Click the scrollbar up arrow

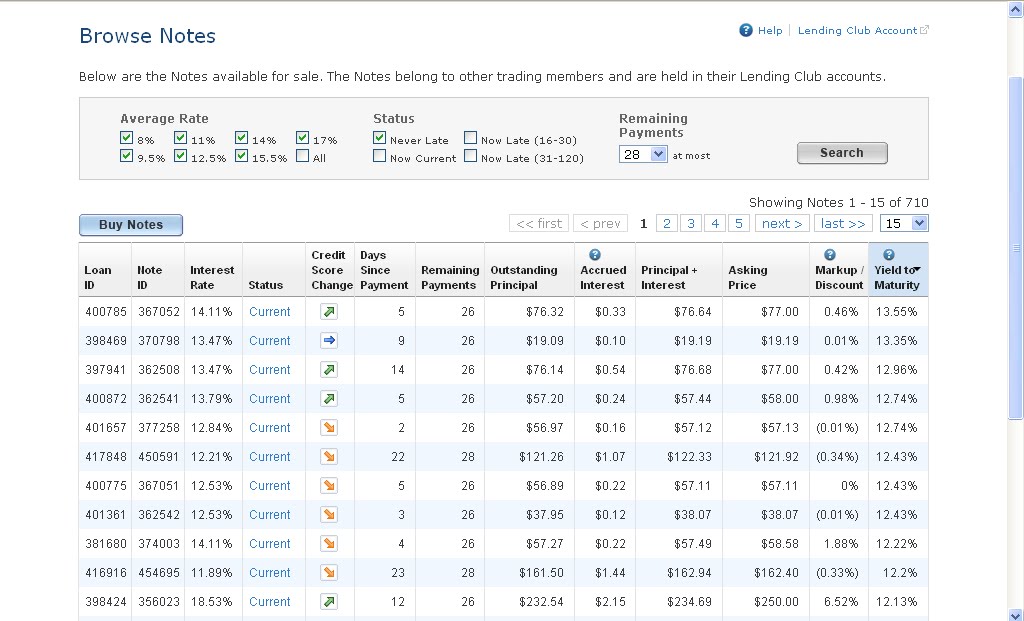1016,10
